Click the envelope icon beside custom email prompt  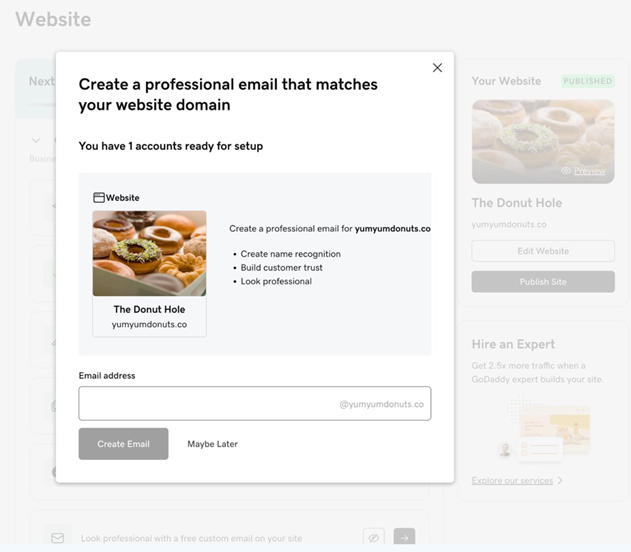(58, 538)
